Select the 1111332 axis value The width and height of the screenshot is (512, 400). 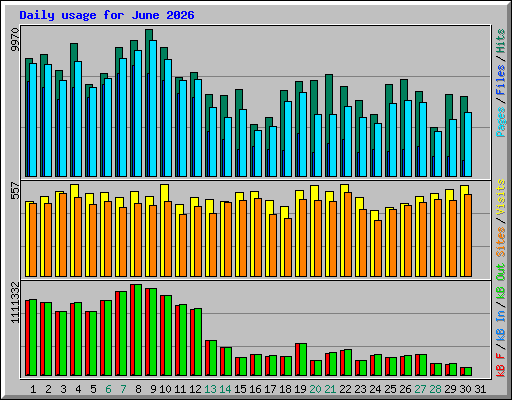coord(15,302)
